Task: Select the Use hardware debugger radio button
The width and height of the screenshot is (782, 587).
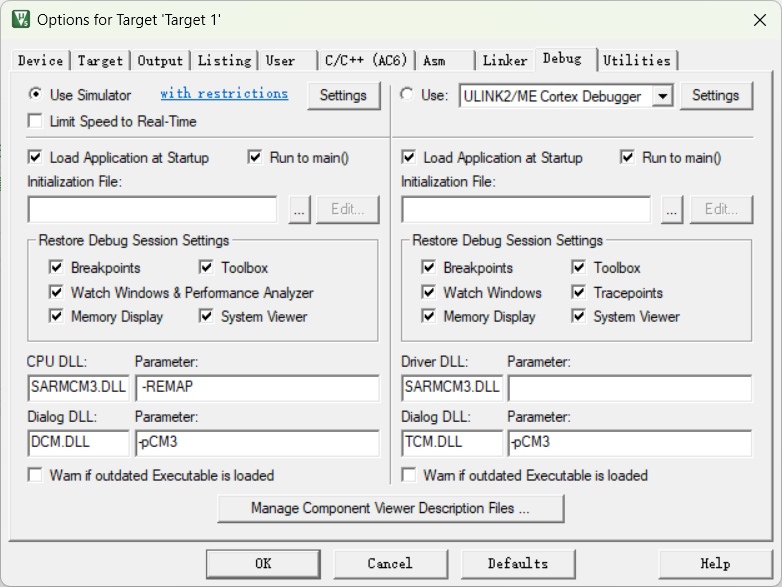Action: click(x=406, y=95)
